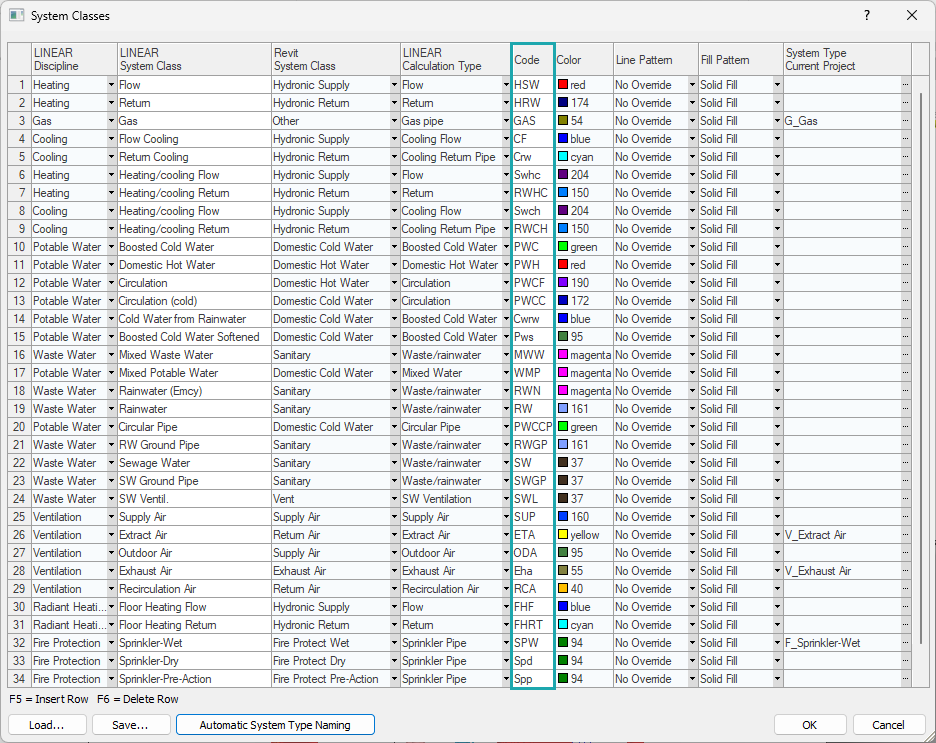
Task: Click ellipsis button for V_Extract Air row
Action: click(906, 535)
